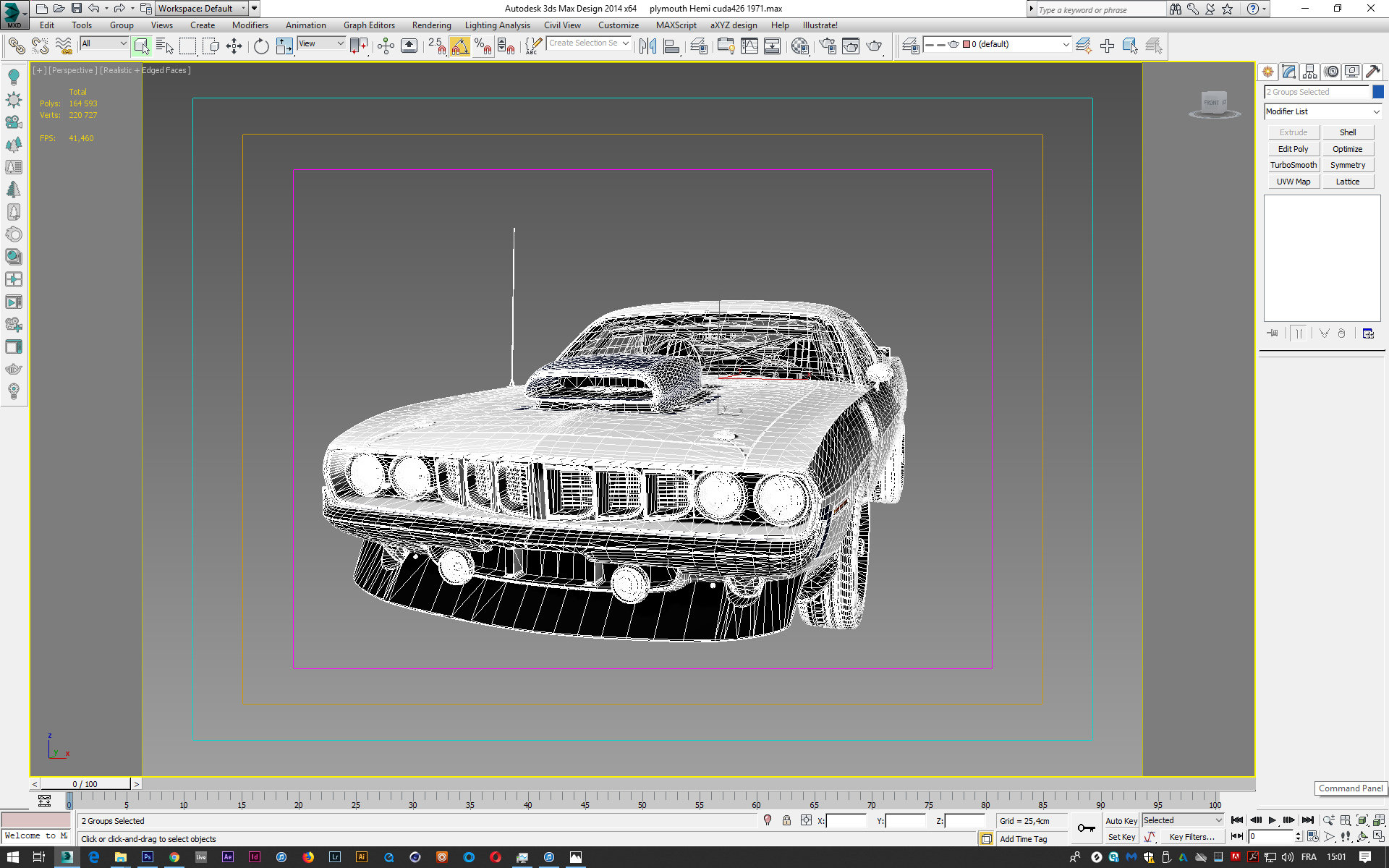Image resolution: width=1389 pixels, height=868 pixels.
Task: Activate the Select Object tool
Action: click(x=142, y=46)
